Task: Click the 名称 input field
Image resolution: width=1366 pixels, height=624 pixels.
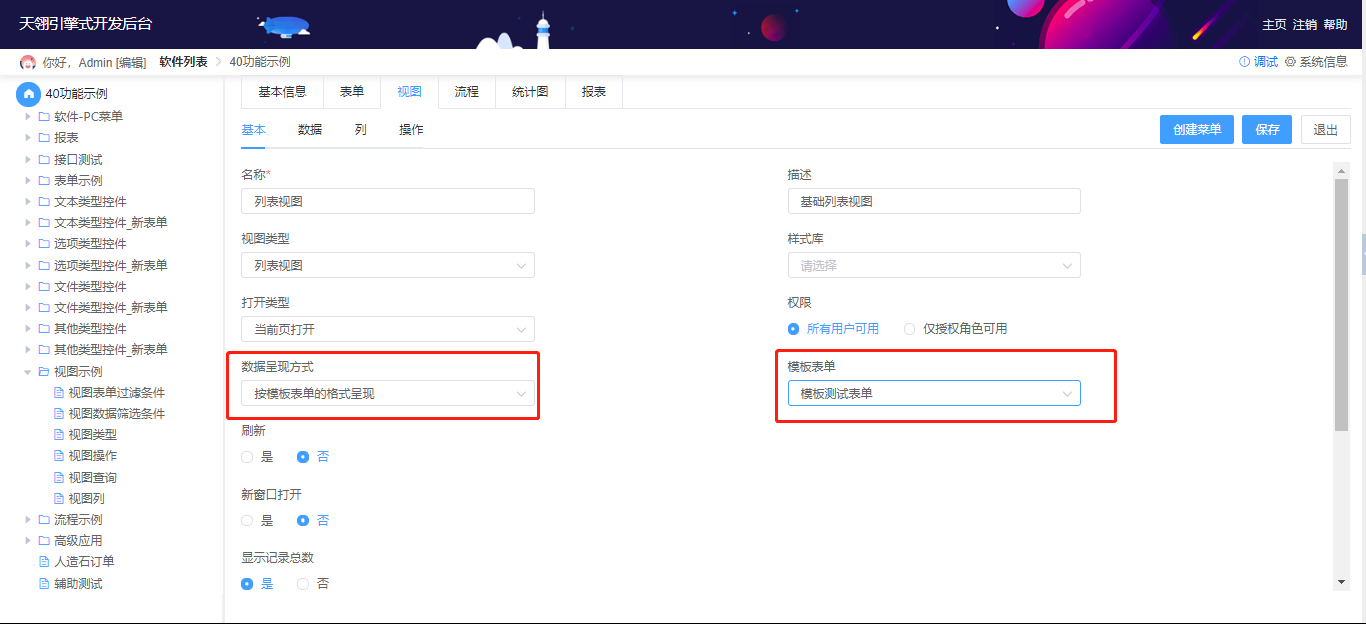Action: 387,201
